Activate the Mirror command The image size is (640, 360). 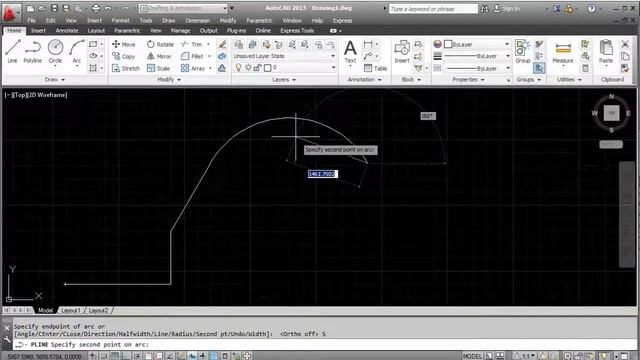159,56
